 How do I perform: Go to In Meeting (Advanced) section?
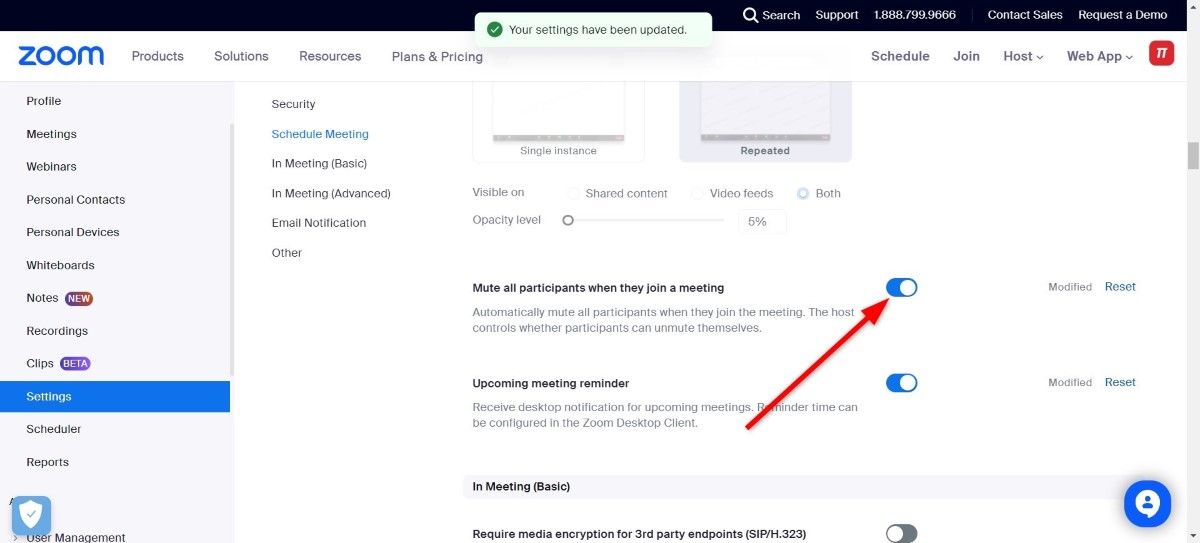click(331, 193)
